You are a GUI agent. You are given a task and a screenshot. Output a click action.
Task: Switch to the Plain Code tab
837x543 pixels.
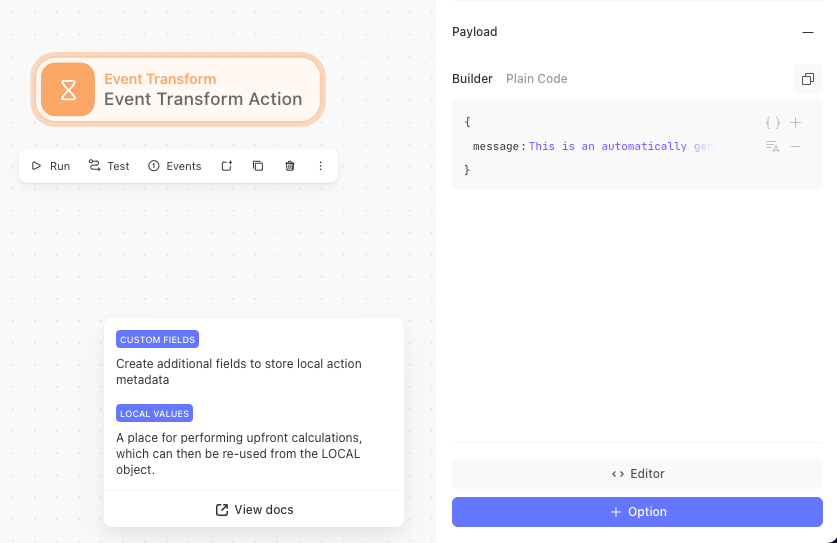coord(536,79)
